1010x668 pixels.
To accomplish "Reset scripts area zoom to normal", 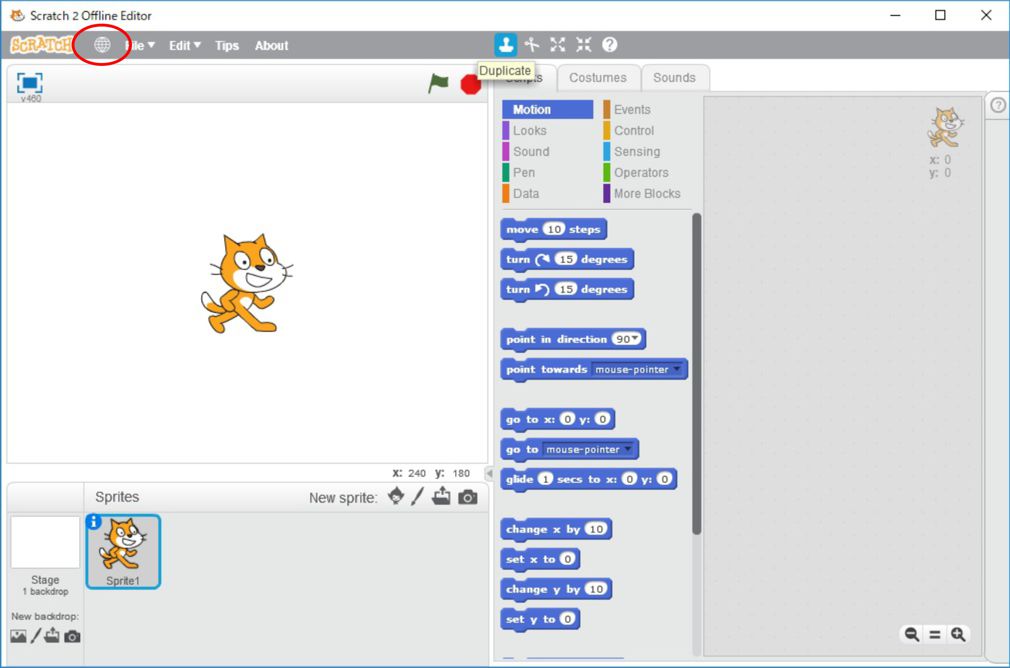I will 935,635.
